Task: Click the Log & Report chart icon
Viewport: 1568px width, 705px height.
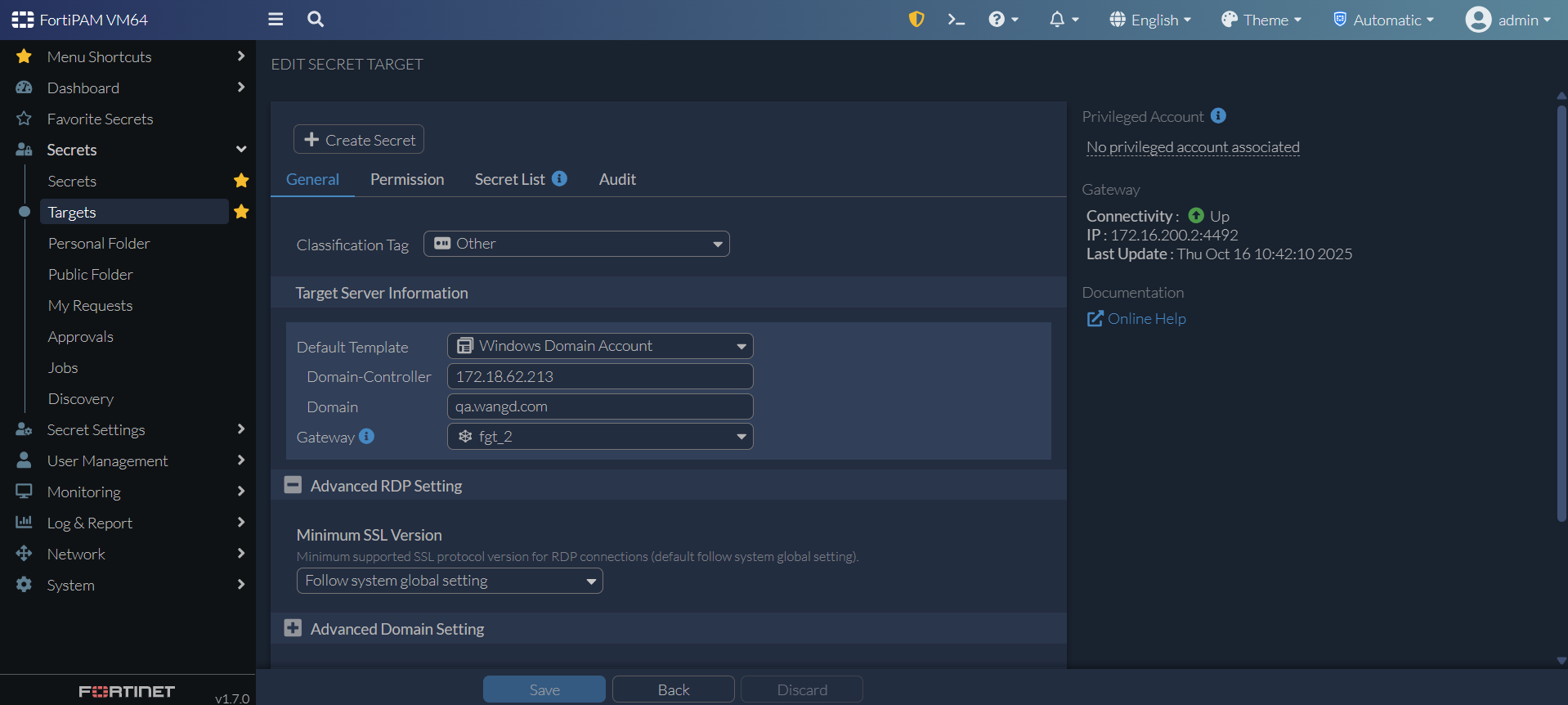Action: click(x=24, y=523)
